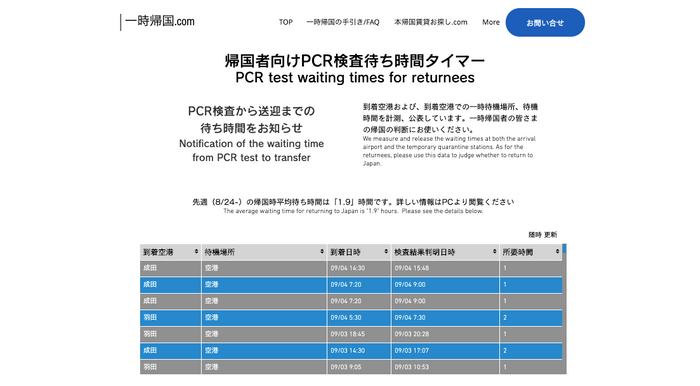Select the first blue 成田 row 09/04 7:20

pyautogui.click(x=351, y=285)
